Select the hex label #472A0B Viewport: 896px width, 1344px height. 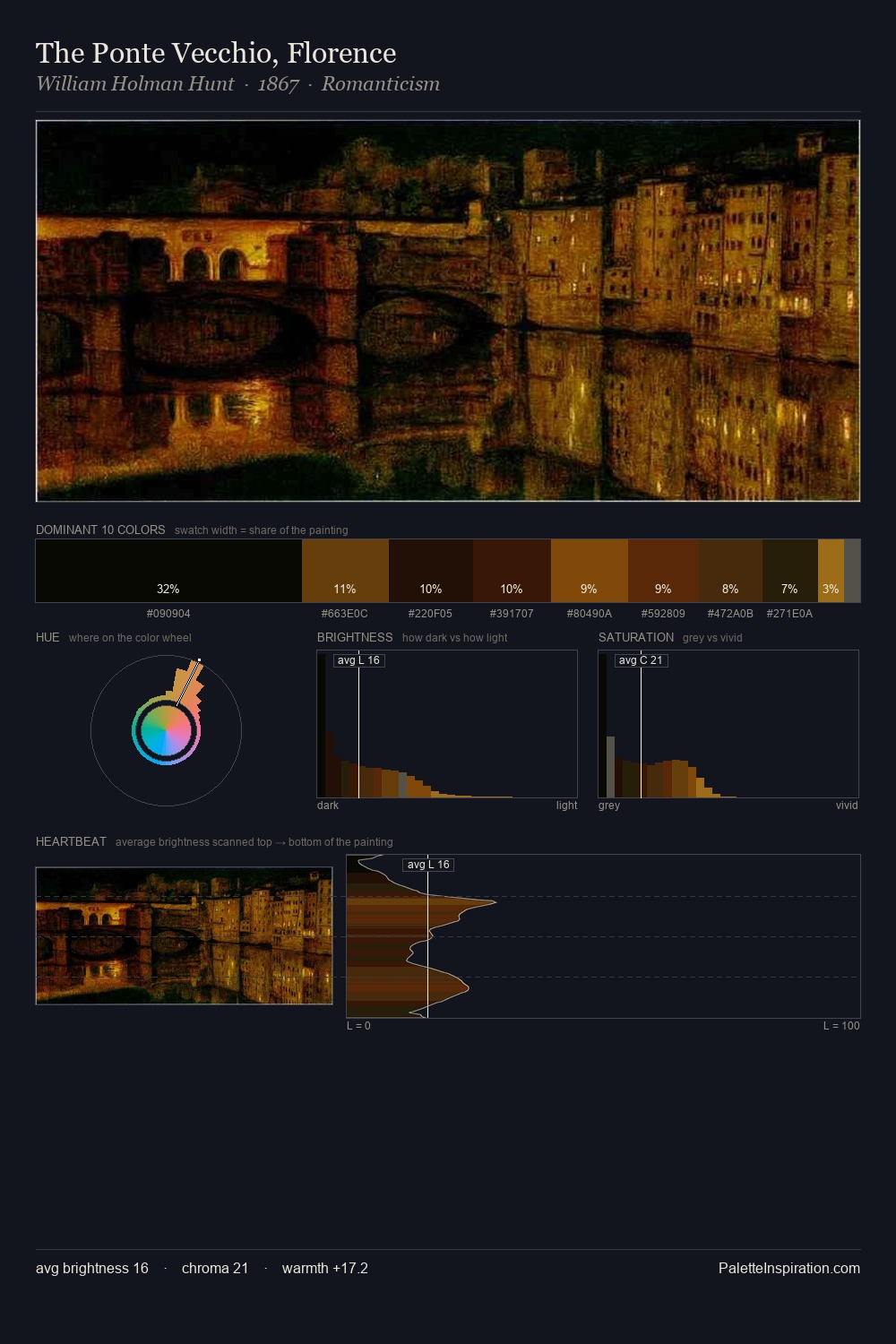tap(730, 614)
